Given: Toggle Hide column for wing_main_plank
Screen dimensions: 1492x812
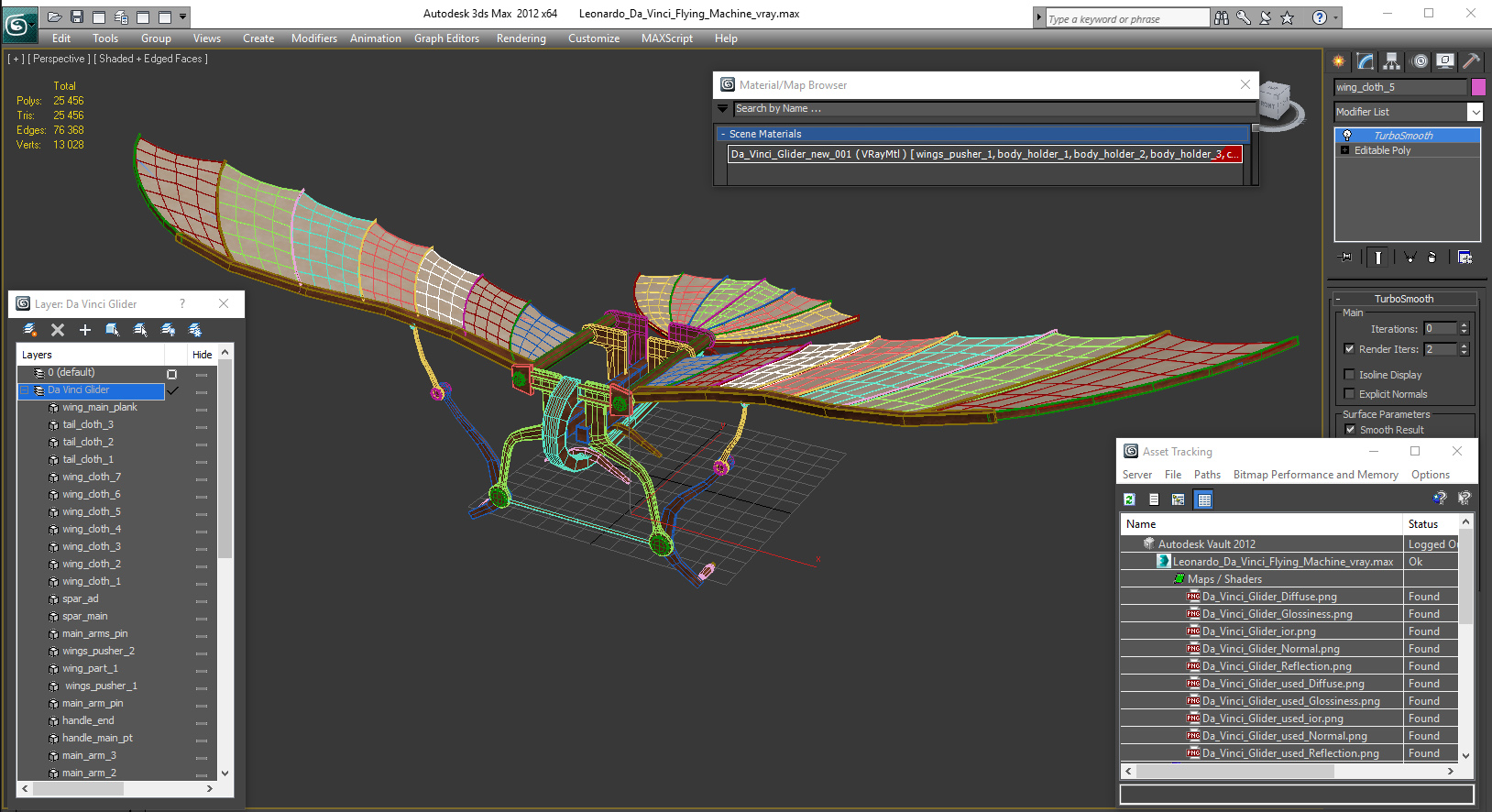Looking at the screenshot, I should click(x=202, y=409).
